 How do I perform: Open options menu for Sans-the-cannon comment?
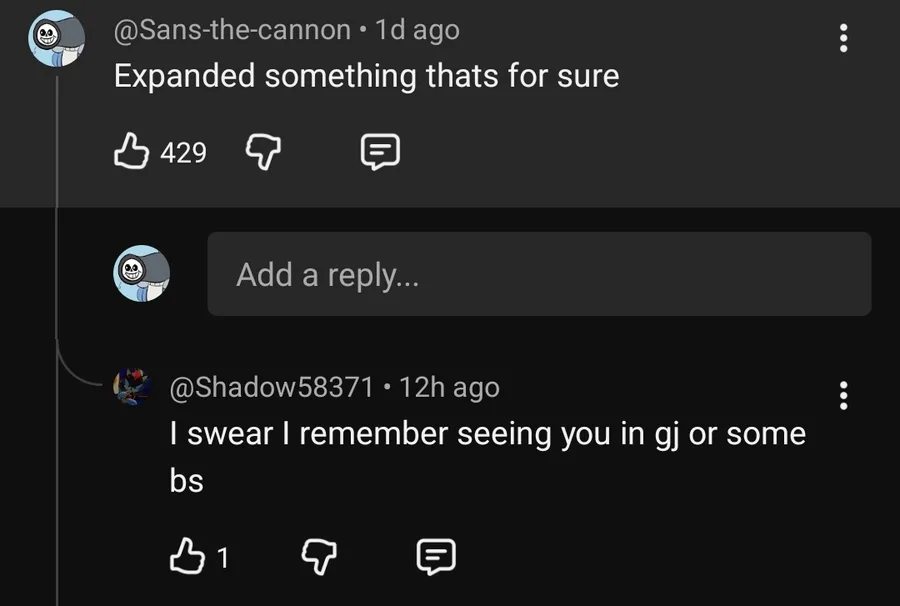coord(844,38)
